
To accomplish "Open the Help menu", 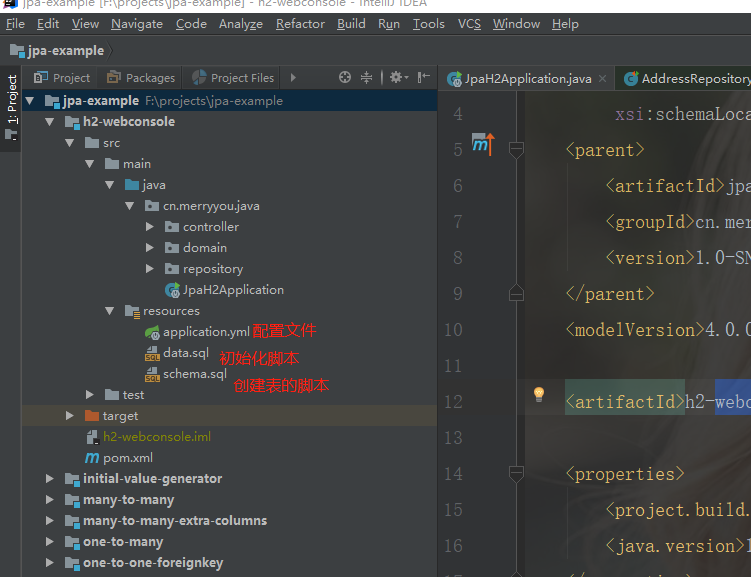I will 565,24.
